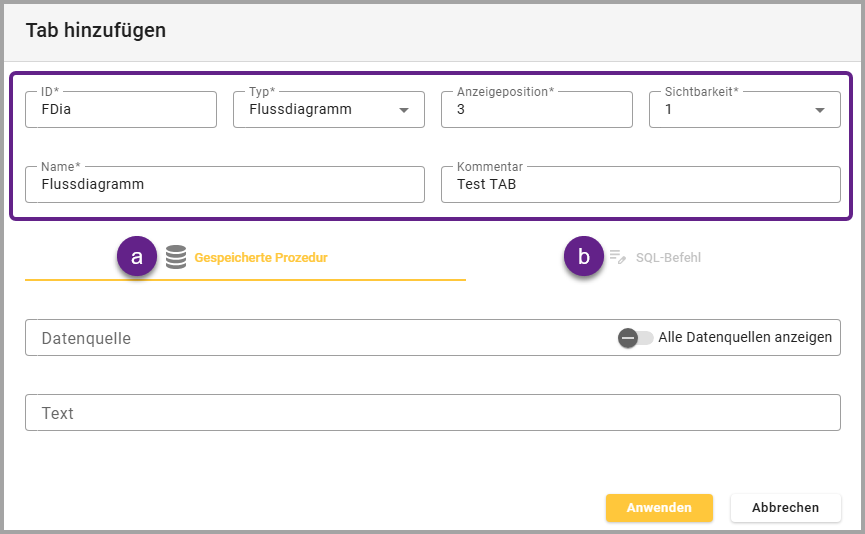This screenshot has height=534, width=865.
Task: Focus the ID field containing FDia
Action: [x=120, y=110]
